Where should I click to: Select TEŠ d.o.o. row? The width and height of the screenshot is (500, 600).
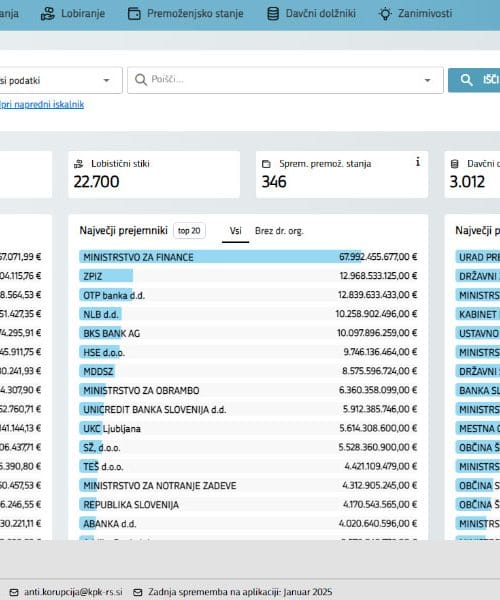click(x=248, y=466)
